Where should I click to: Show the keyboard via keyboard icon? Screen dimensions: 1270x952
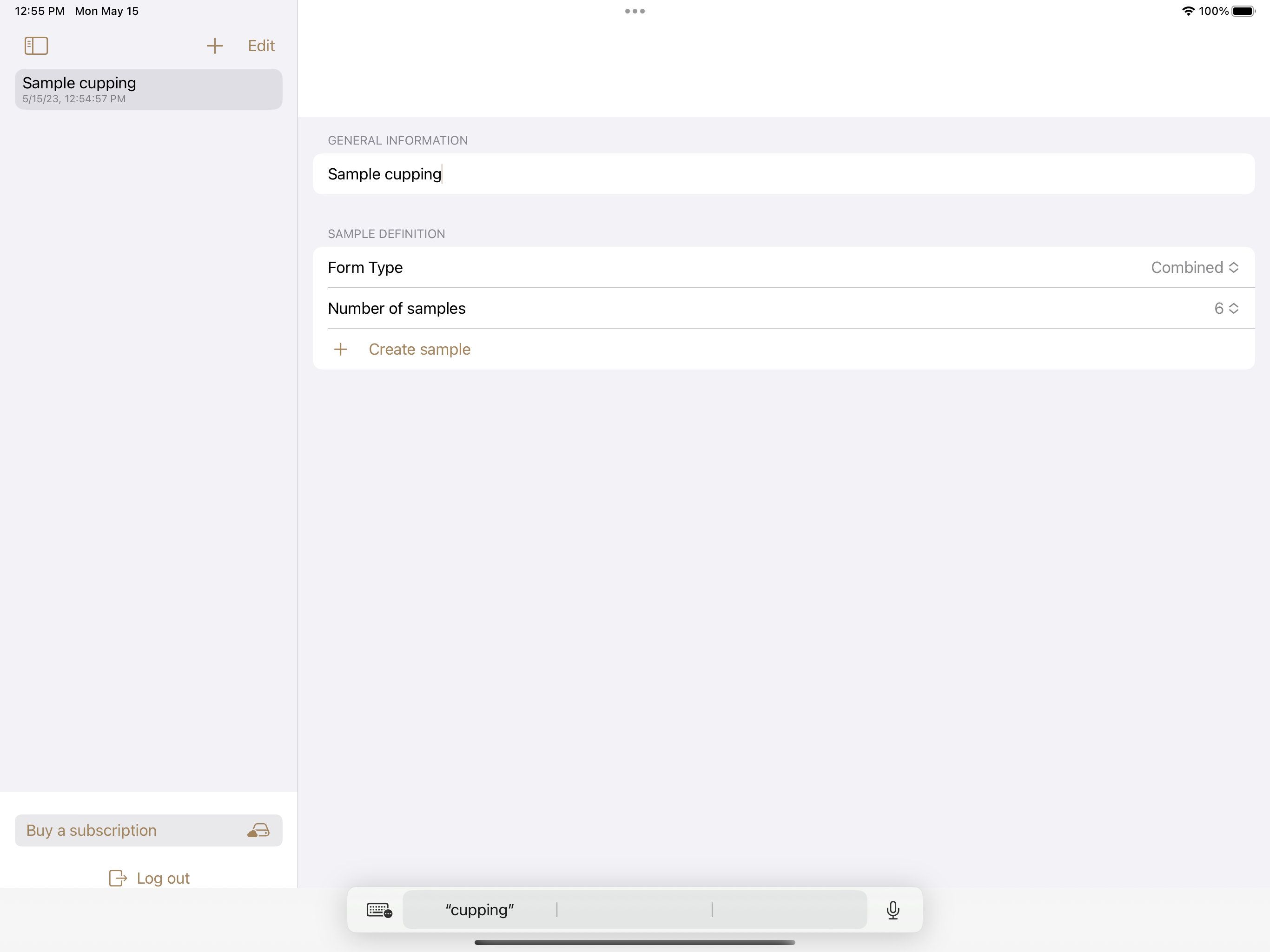[x=379, y=910]
